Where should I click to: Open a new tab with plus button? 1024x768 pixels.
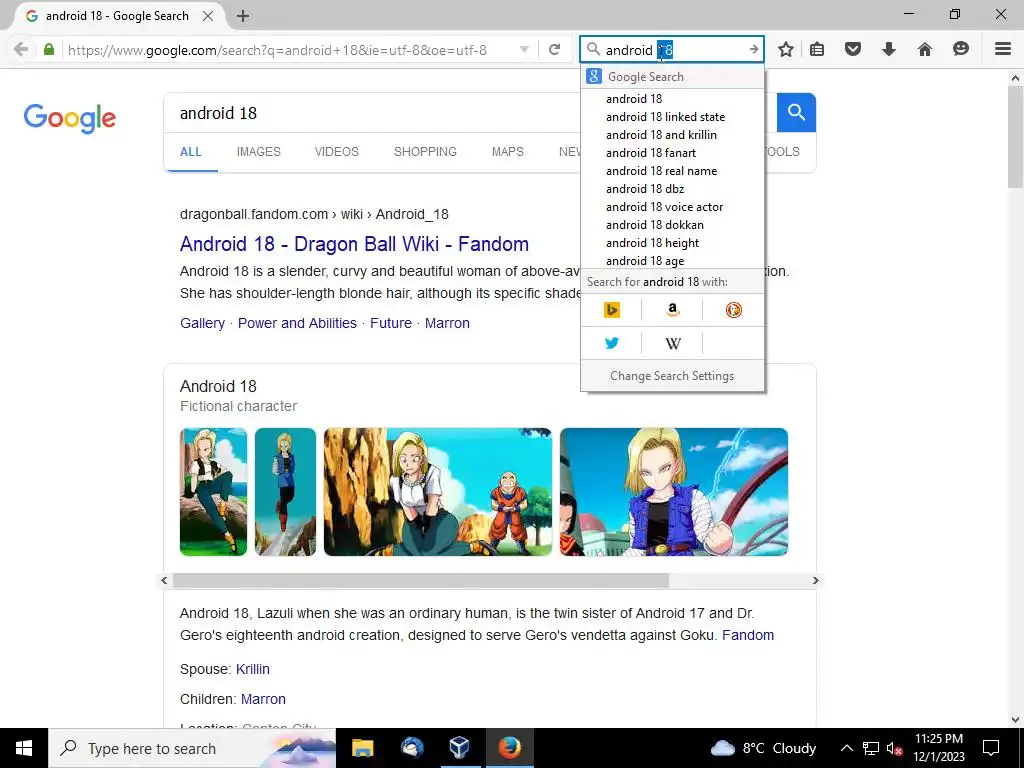pyautogui.click(x=243, y=16)
